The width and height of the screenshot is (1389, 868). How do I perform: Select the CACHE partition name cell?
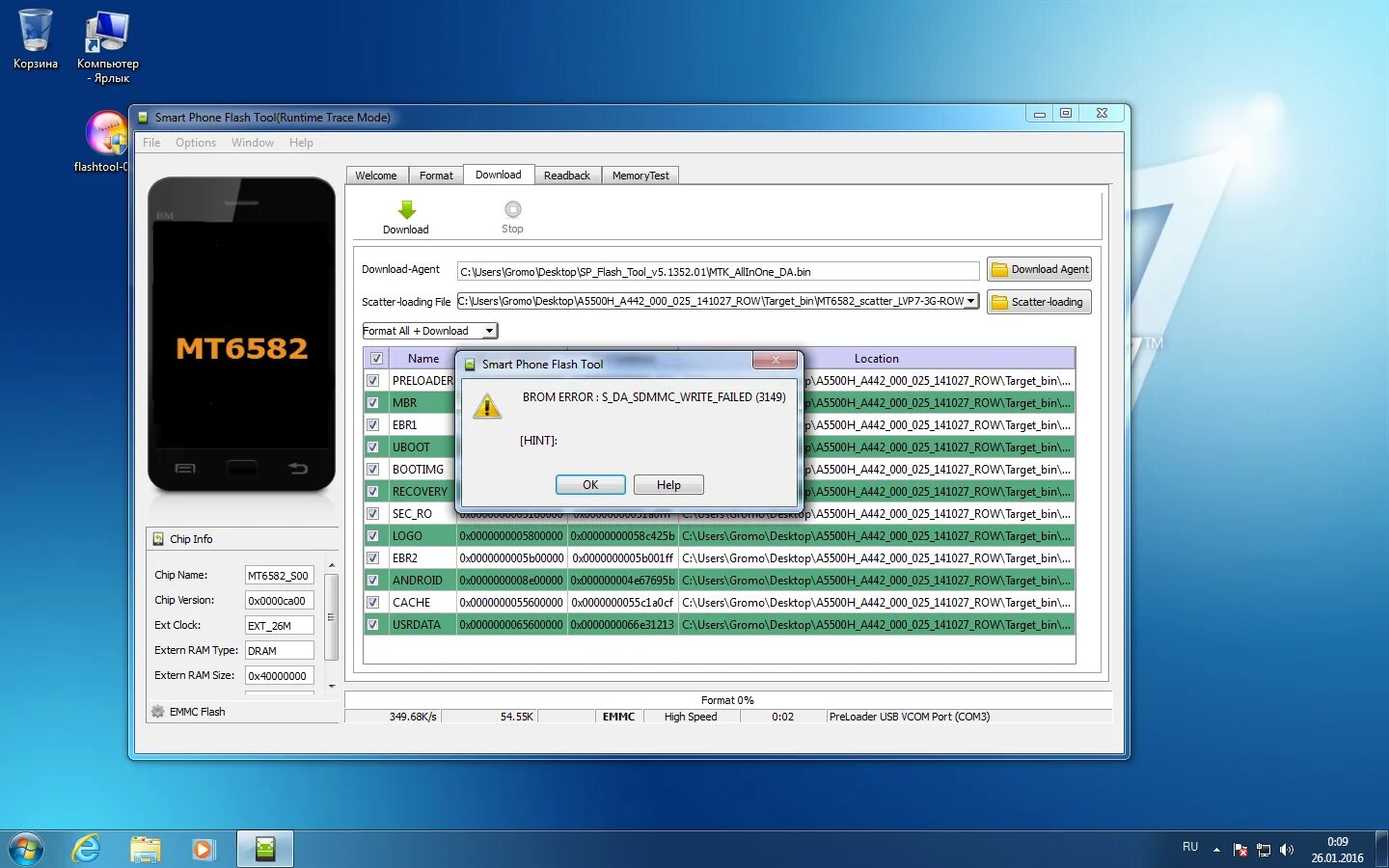(x=422, y=603)
